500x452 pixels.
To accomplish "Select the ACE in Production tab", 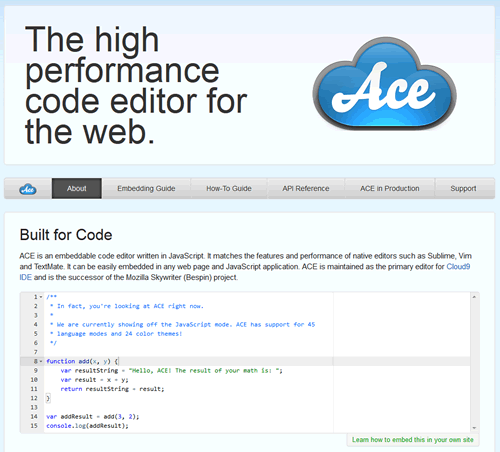I will coord(389,188).
